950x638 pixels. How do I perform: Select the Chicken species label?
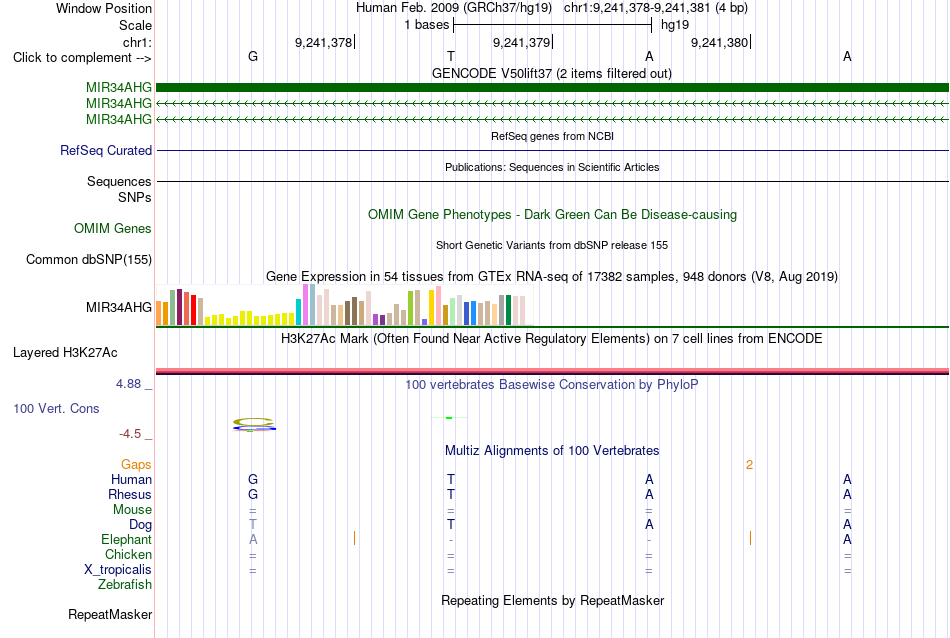click(128, 554)
